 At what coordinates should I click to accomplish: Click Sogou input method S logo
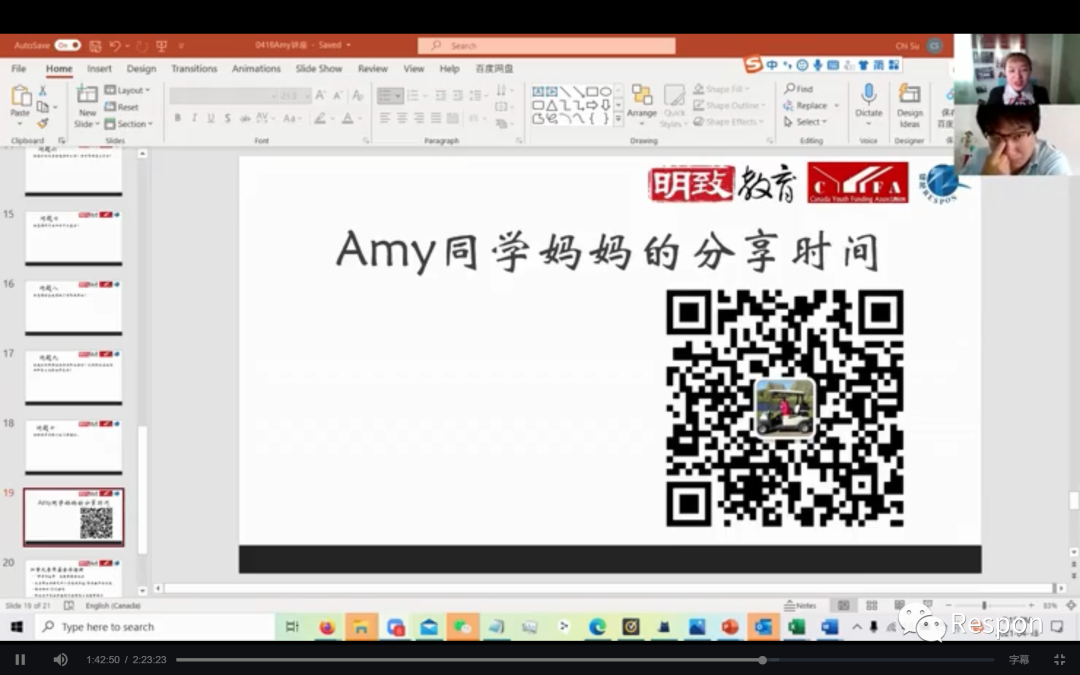[x=754, y=65]
